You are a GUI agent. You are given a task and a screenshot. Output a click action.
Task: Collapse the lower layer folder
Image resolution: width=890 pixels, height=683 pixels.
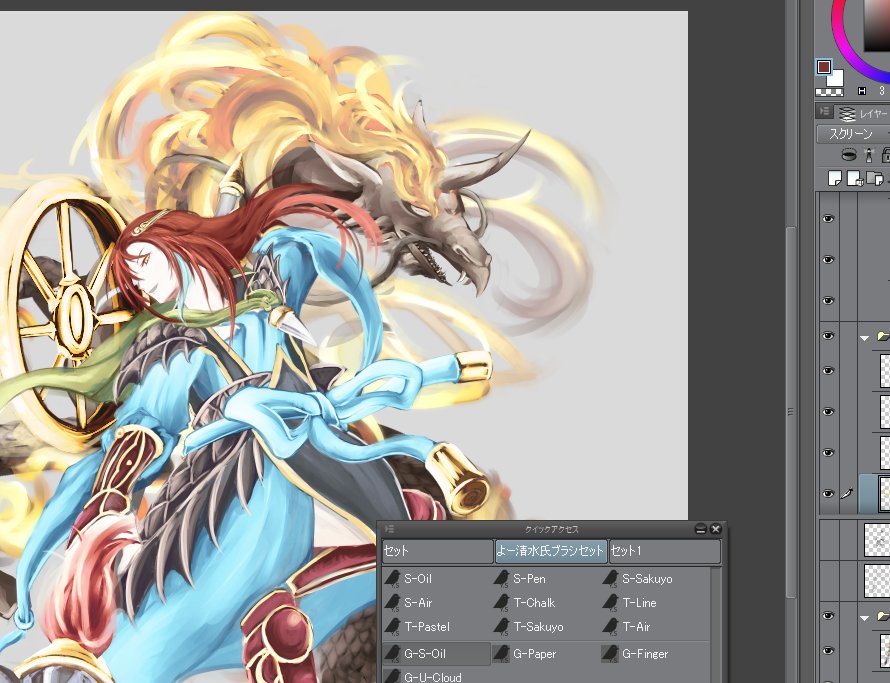click(865, 618)
